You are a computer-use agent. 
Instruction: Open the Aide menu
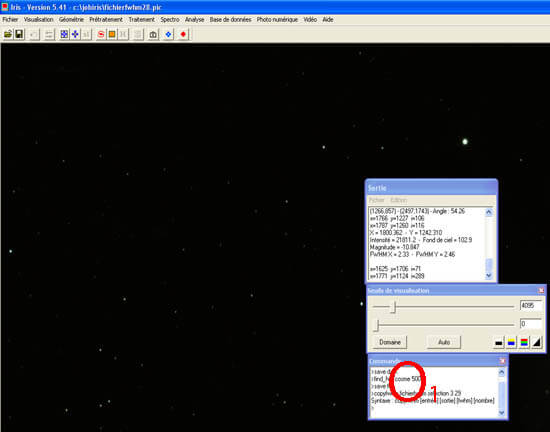pos(328,20)
